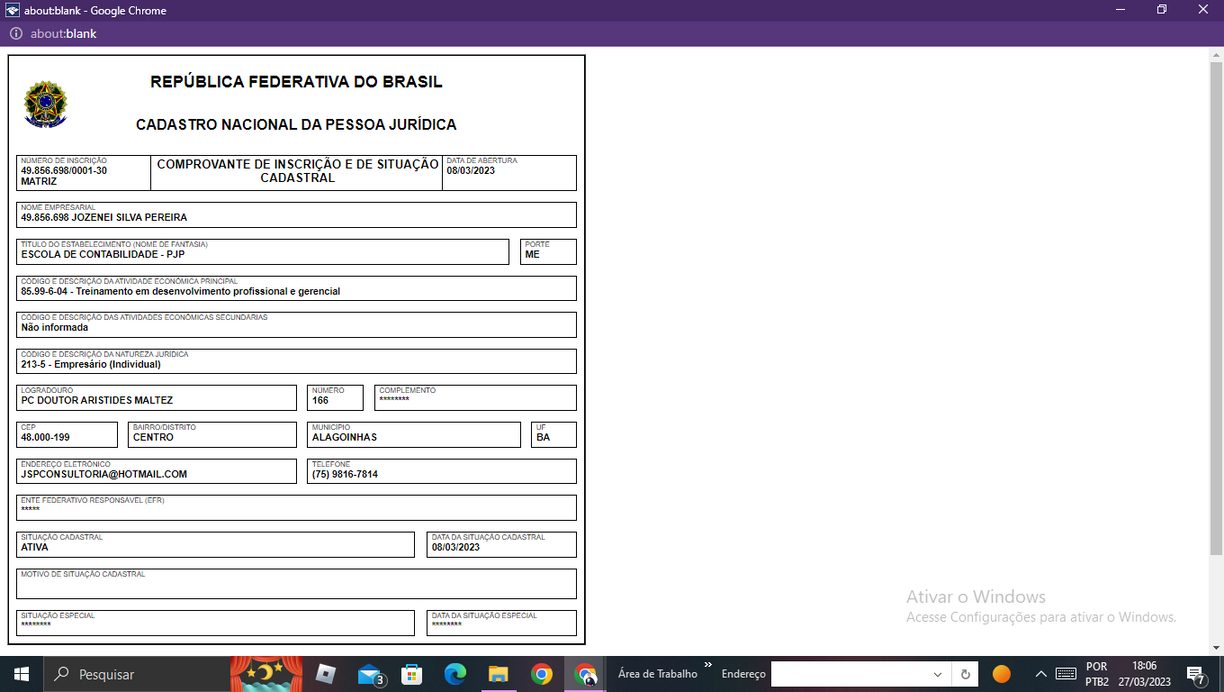Viewport: 1224px width, 692px height.
Task: Click the Pesquisar taskbar search box
Action: point(140,674)
